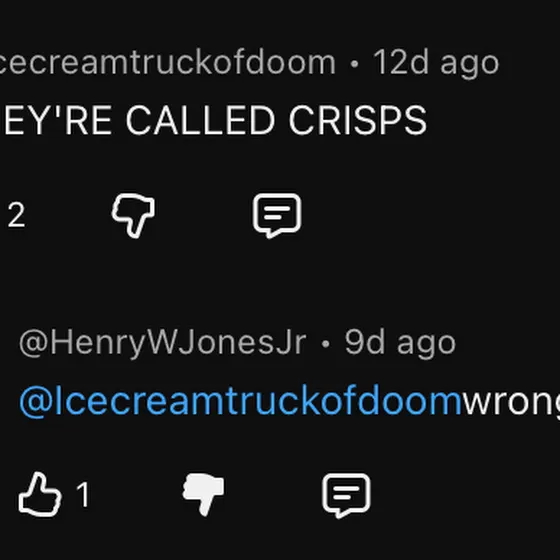560x560 pixels.
Task: Click the word ago after 9d
Action: 426,345
